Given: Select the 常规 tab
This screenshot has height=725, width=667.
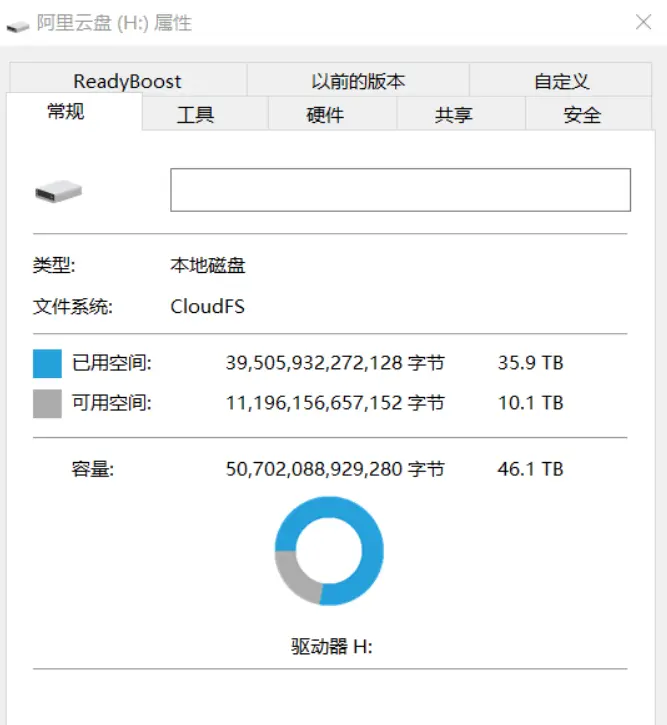Looking at the screenshot, I should tap(66, 111).
